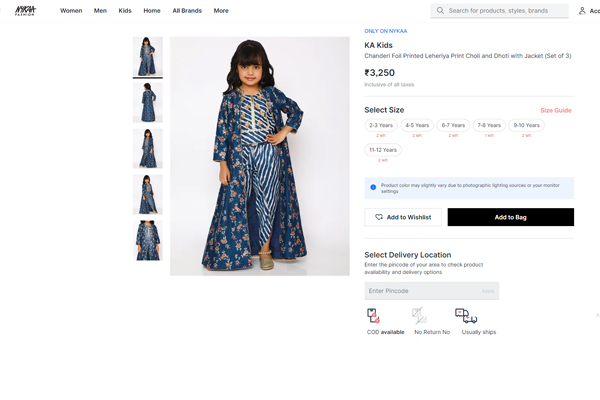The image size is (600, 400).
Task: Open the Kids category menu
Action: (125, 11)
